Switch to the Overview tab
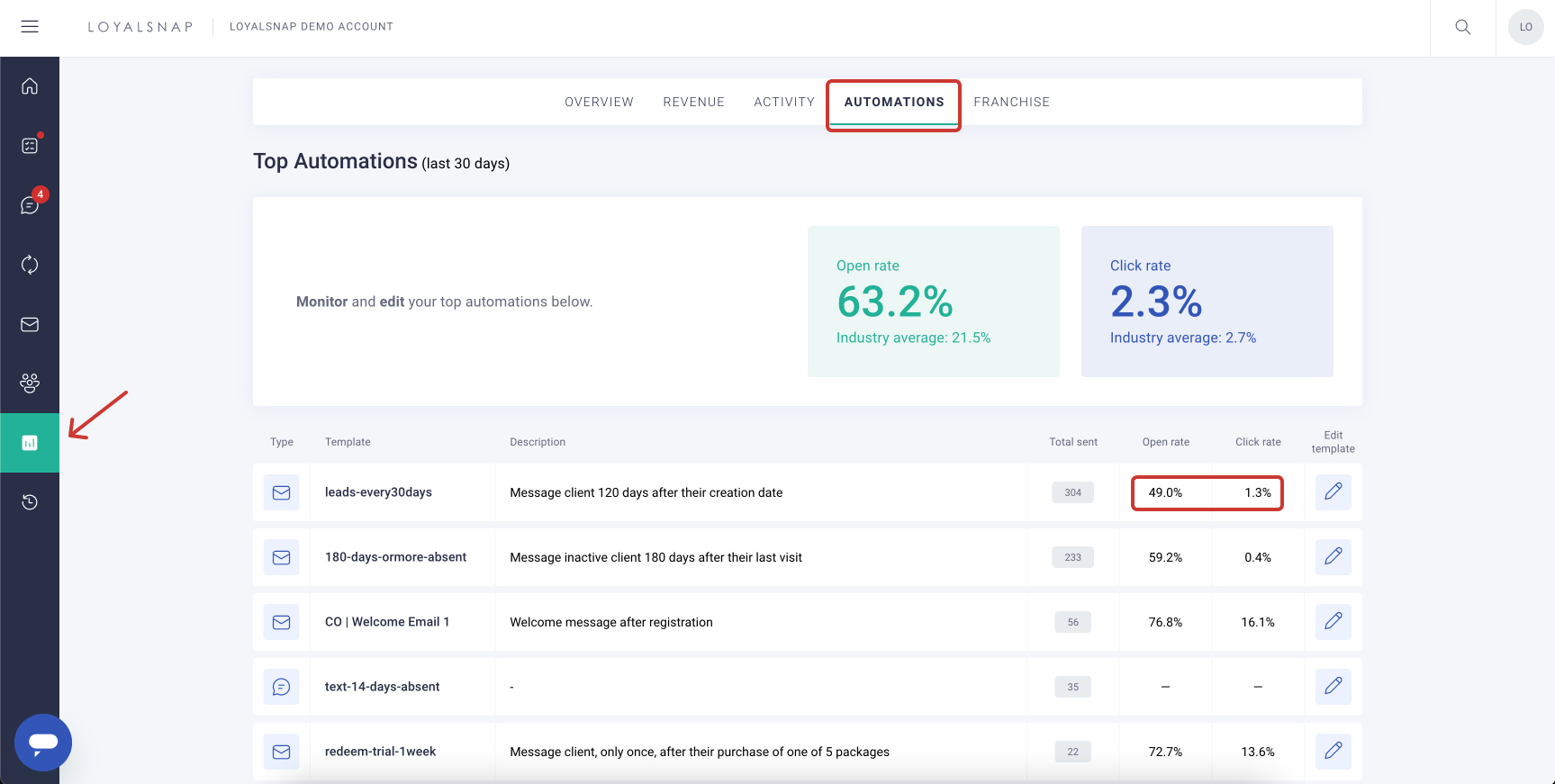The width and height of the screenshot is (1555, 784). click(x=599, y=102)
